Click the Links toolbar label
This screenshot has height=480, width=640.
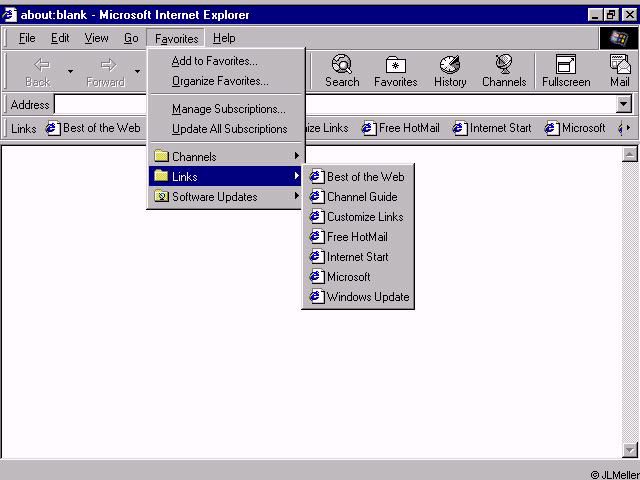click(x=24, y=129)
